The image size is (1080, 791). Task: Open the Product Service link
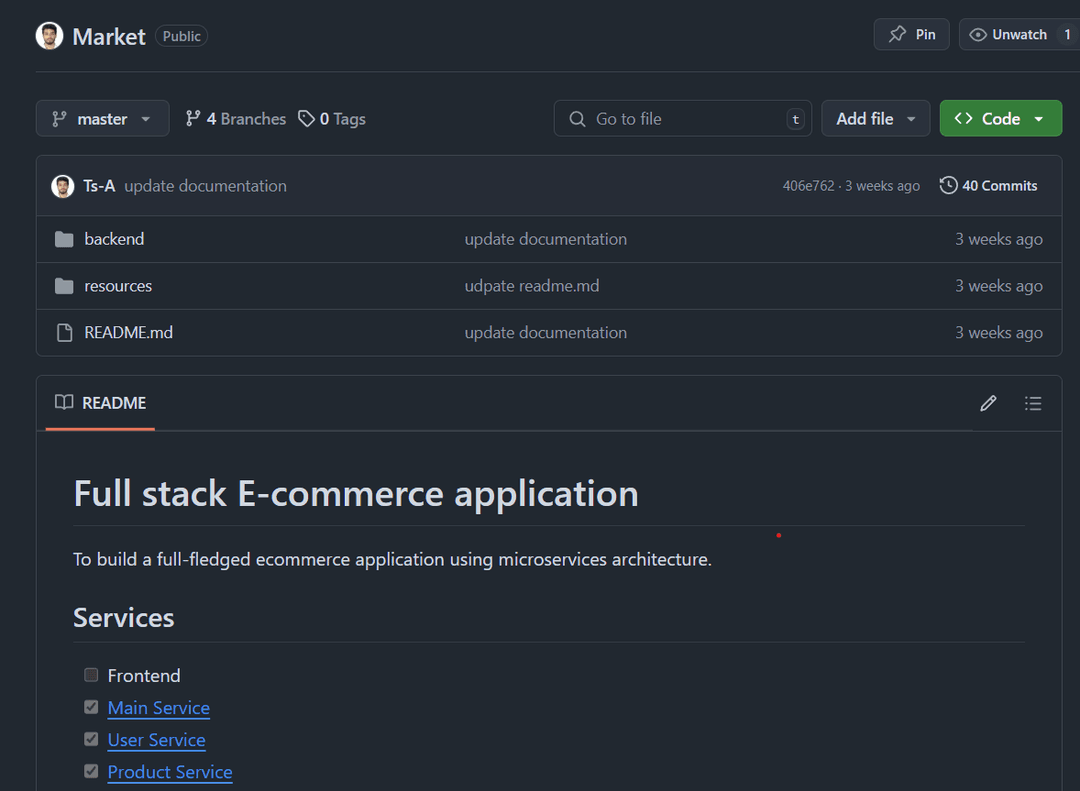point(170,772)
